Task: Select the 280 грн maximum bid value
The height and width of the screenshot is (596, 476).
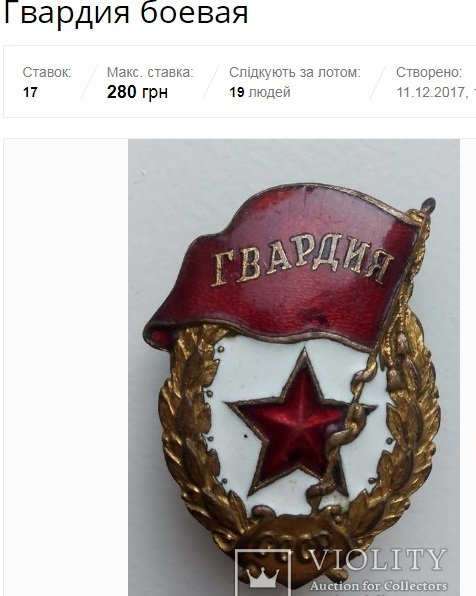Action: click(137, 92)
